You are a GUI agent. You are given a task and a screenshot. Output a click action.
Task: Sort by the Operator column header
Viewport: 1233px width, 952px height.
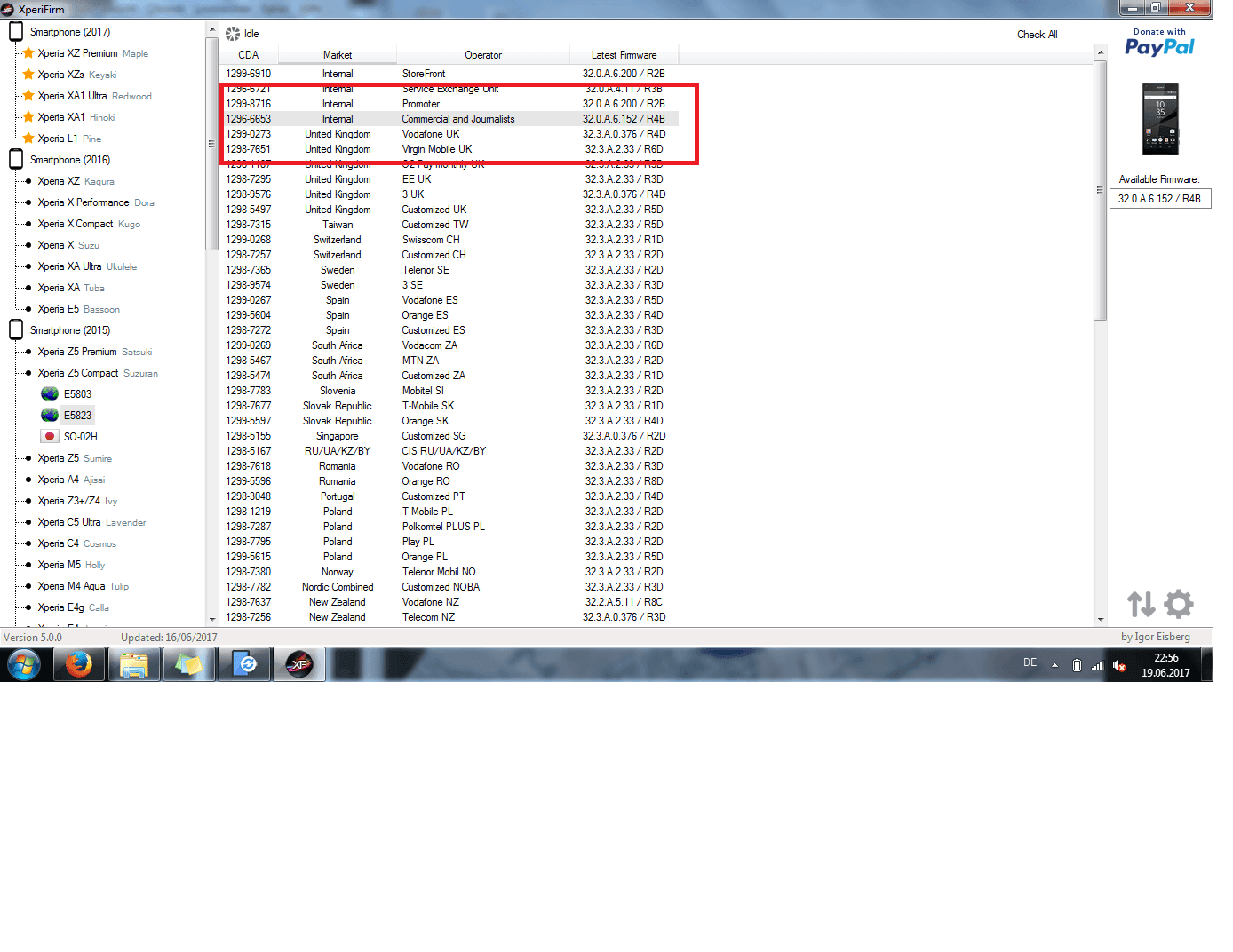coord(483,55)
